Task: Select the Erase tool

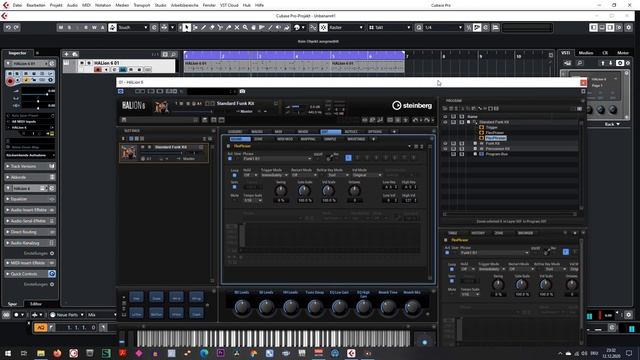Action: click(x=211, y=27)
